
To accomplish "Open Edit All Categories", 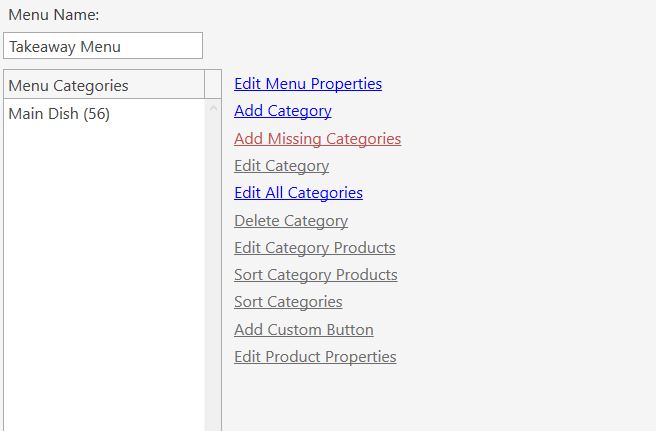I will point(298,193).
